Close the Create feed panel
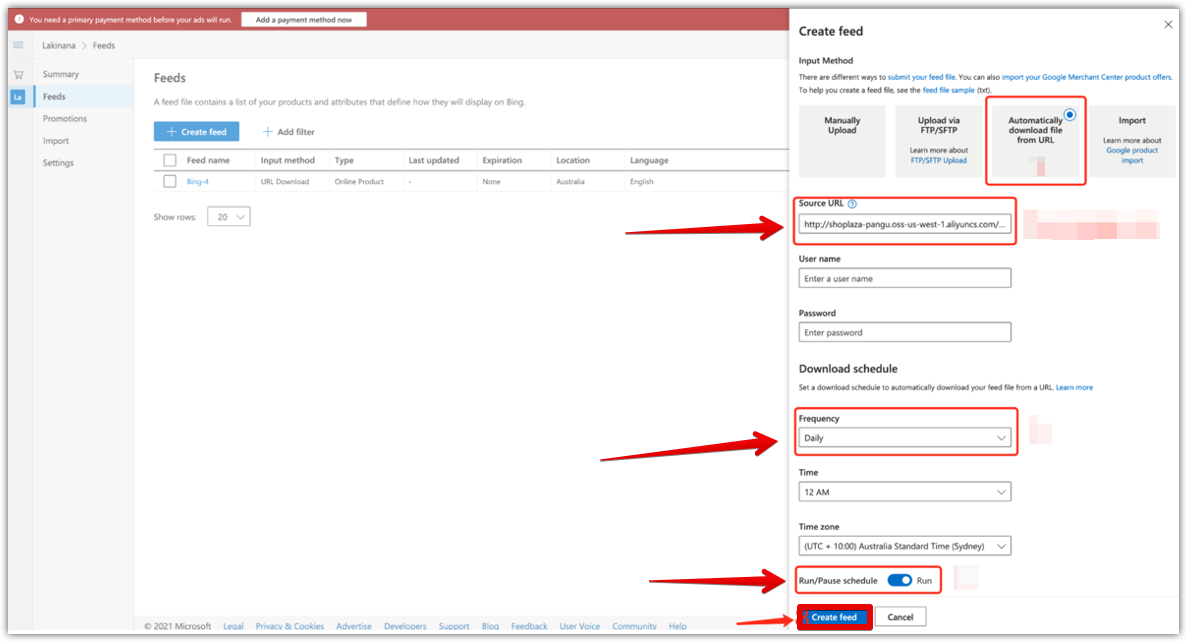The width and height of the screenshot is (1187, 642). click(1168, 25)
